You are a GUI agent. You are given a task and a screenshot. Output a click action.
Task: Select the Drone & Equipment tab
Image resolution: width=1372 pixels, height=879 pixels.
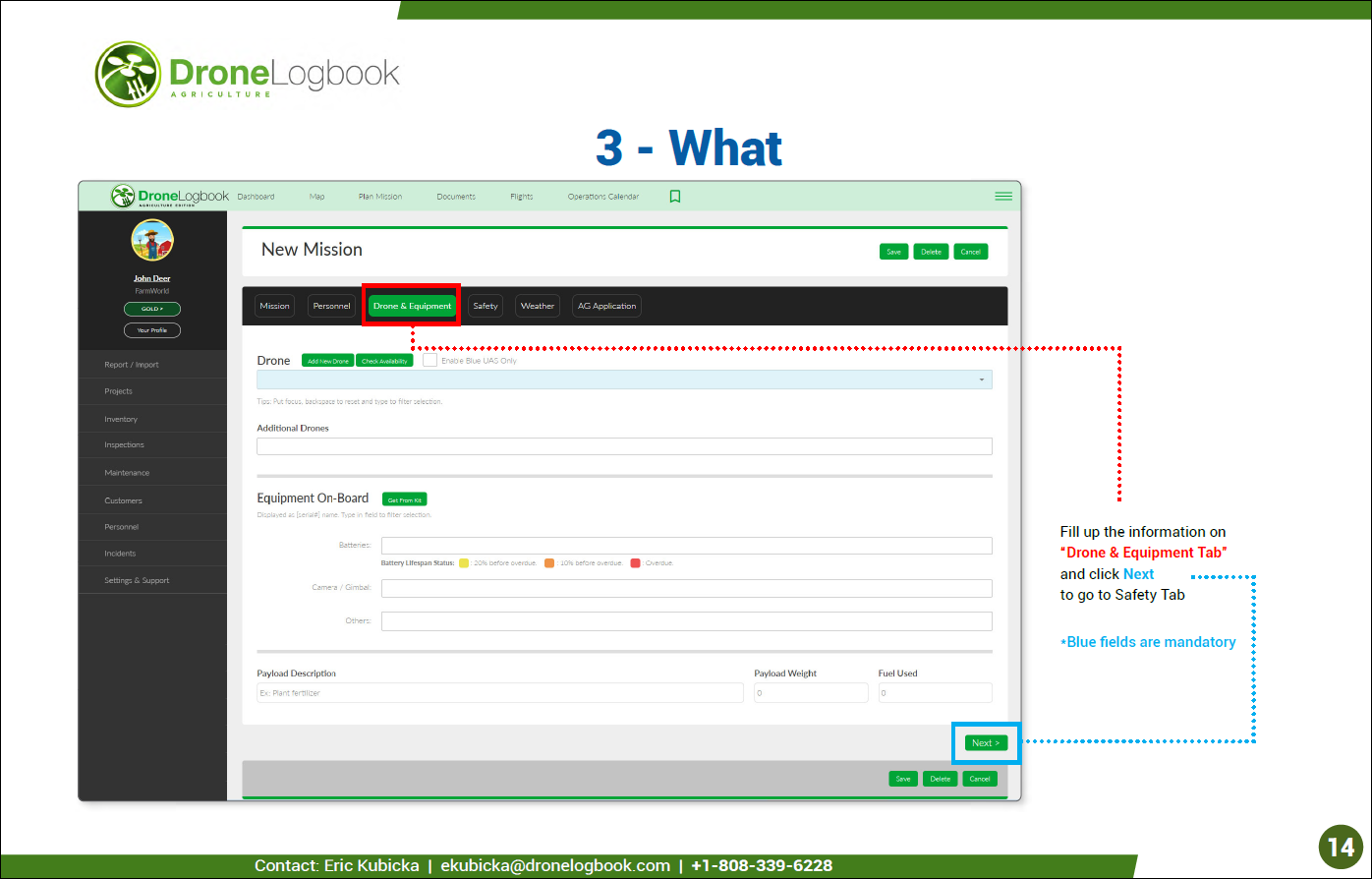[x=412, y=306]
